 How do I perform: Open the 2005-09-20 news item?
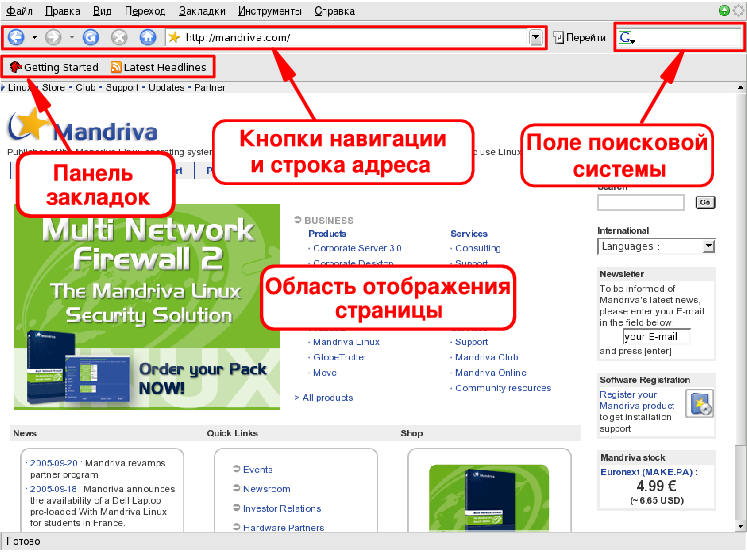(53, 463)
